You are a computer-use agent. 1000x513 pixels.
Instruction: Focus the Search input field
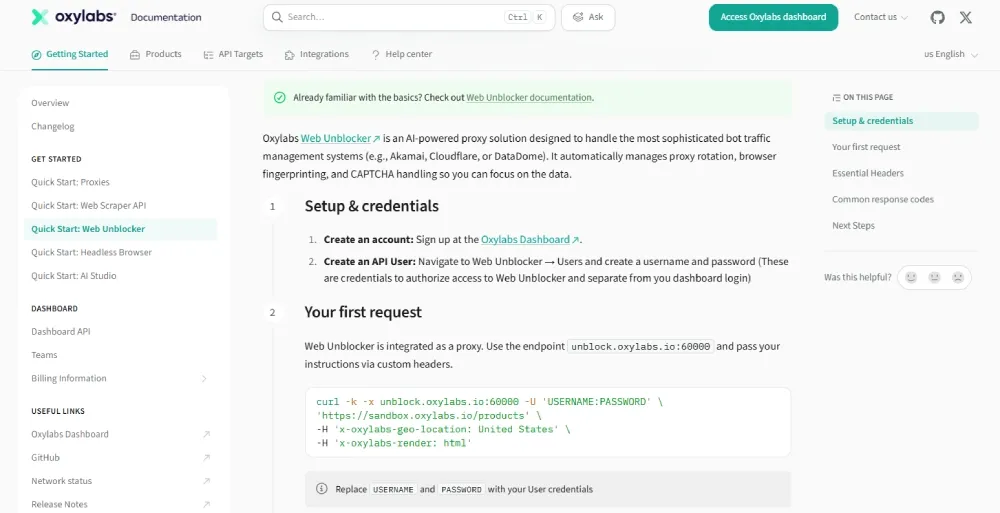(x=409, y=17)
